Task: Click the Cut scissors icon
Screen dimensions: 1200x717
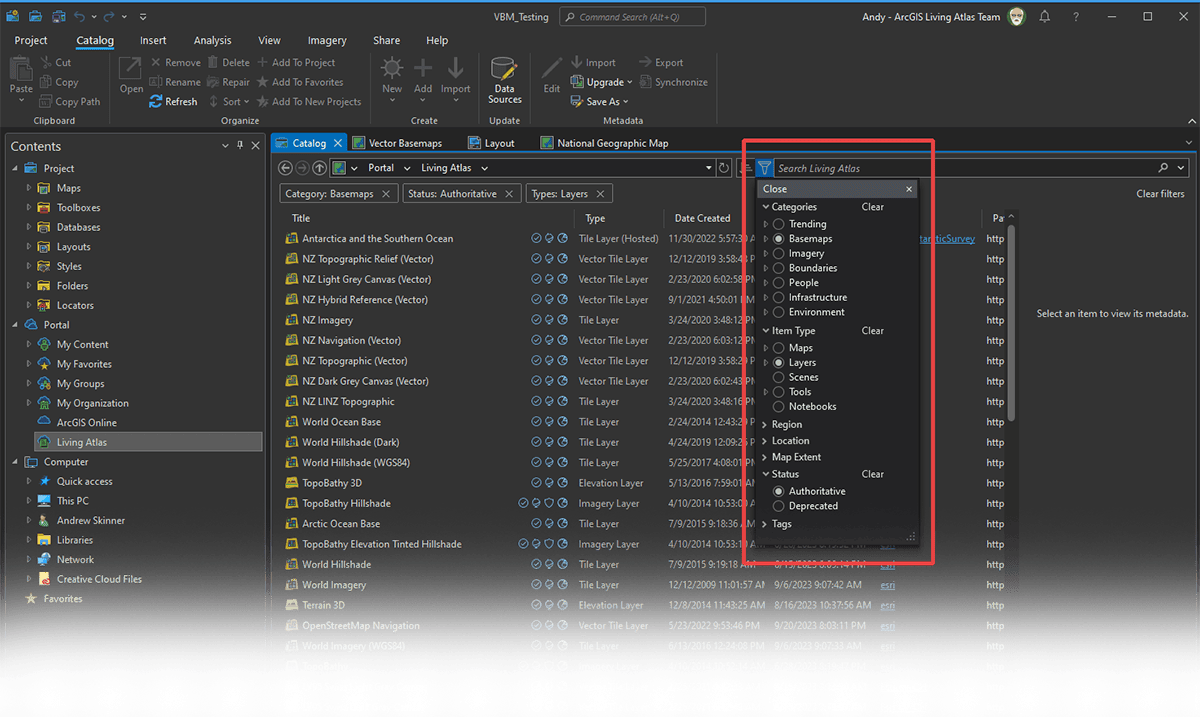Action: click(x=46, y=63)
